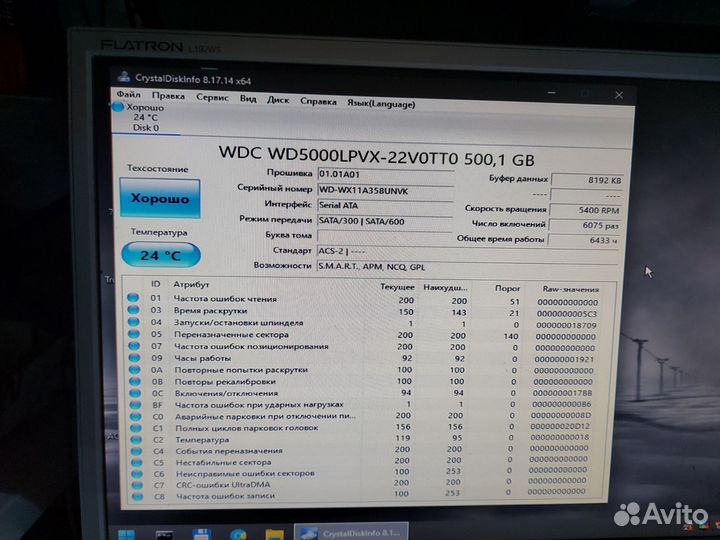This screenshot has width=720, height=540.
Task: Open the Правка menu
Action: pos(168,96)
